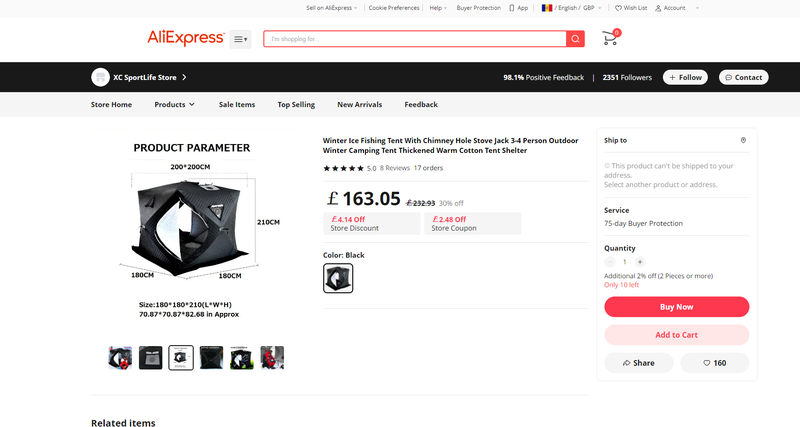Screen dimensions: 800x427
Task: Click the XC SportLife Store avatar icon
Action: 100,77
